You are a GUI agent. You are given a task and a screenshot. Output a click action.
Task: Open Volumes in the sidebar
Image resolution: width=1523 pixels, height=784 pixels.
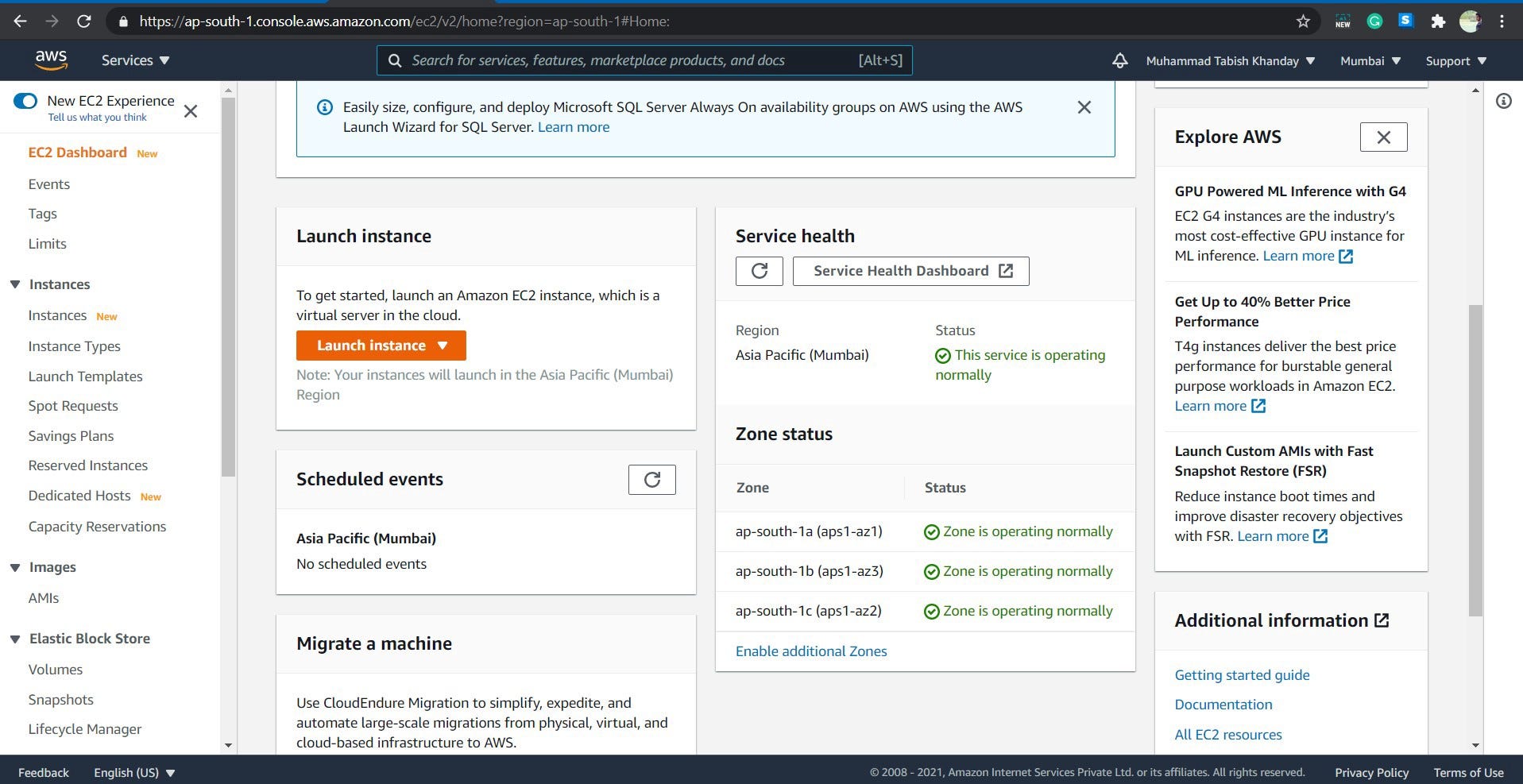click(x=56, y=670)
